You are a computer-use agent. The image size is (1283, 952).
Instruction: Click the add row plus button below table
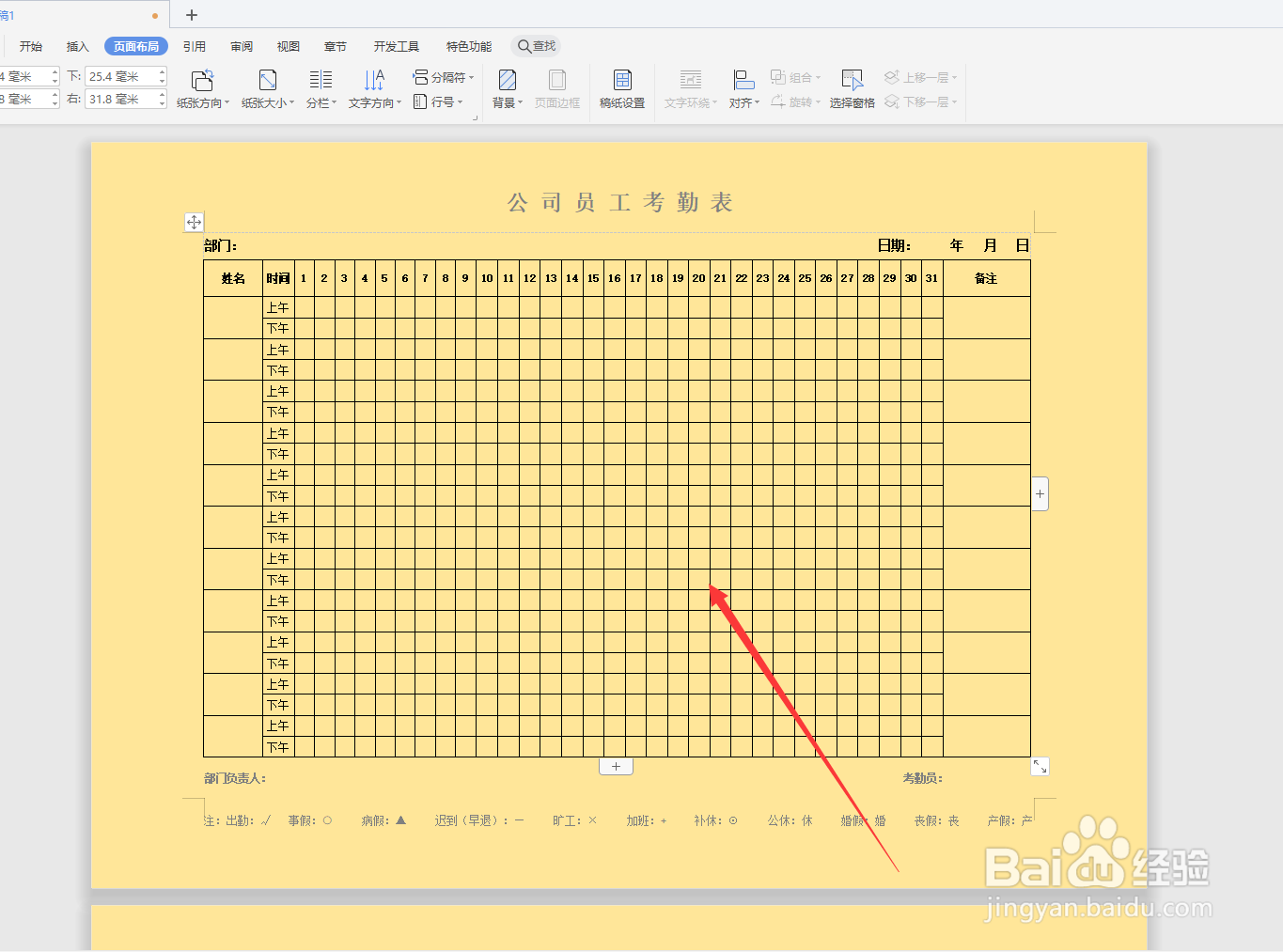point(616,767)
